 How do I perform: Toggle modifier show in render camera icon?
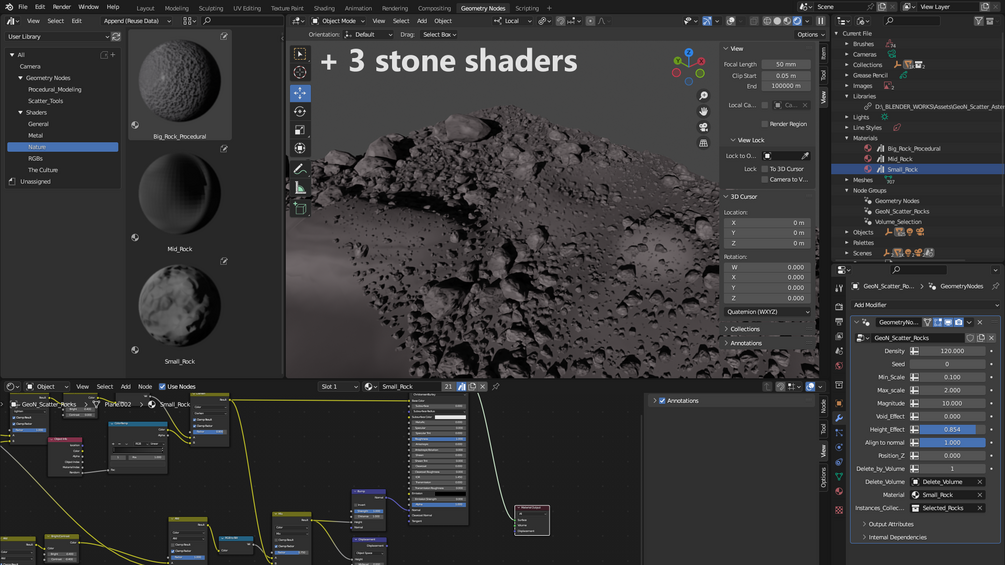(x=958, y=322)
